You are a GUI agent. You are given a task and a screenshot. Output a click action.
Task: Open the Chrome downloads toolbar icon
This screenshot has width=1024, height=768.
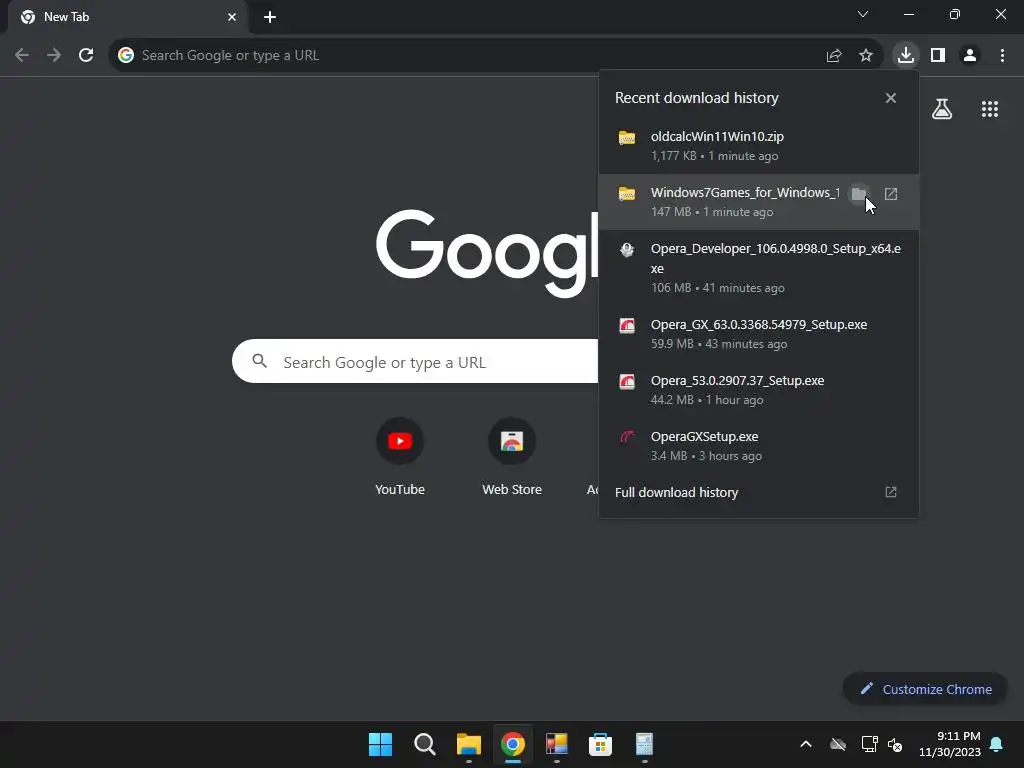pyautogui.click(x=905, y=55)
